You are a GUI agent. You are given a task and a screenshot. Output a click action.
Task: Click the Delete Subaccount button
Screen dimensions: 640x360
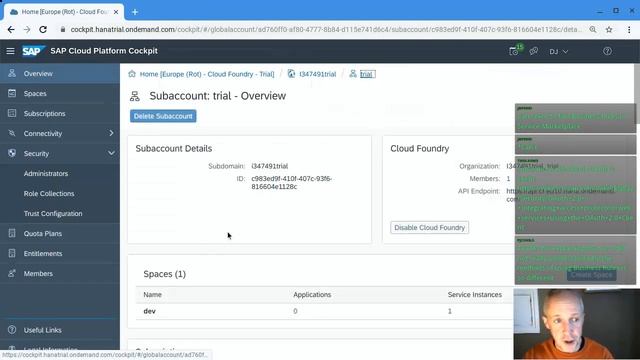tap(163, 116)
